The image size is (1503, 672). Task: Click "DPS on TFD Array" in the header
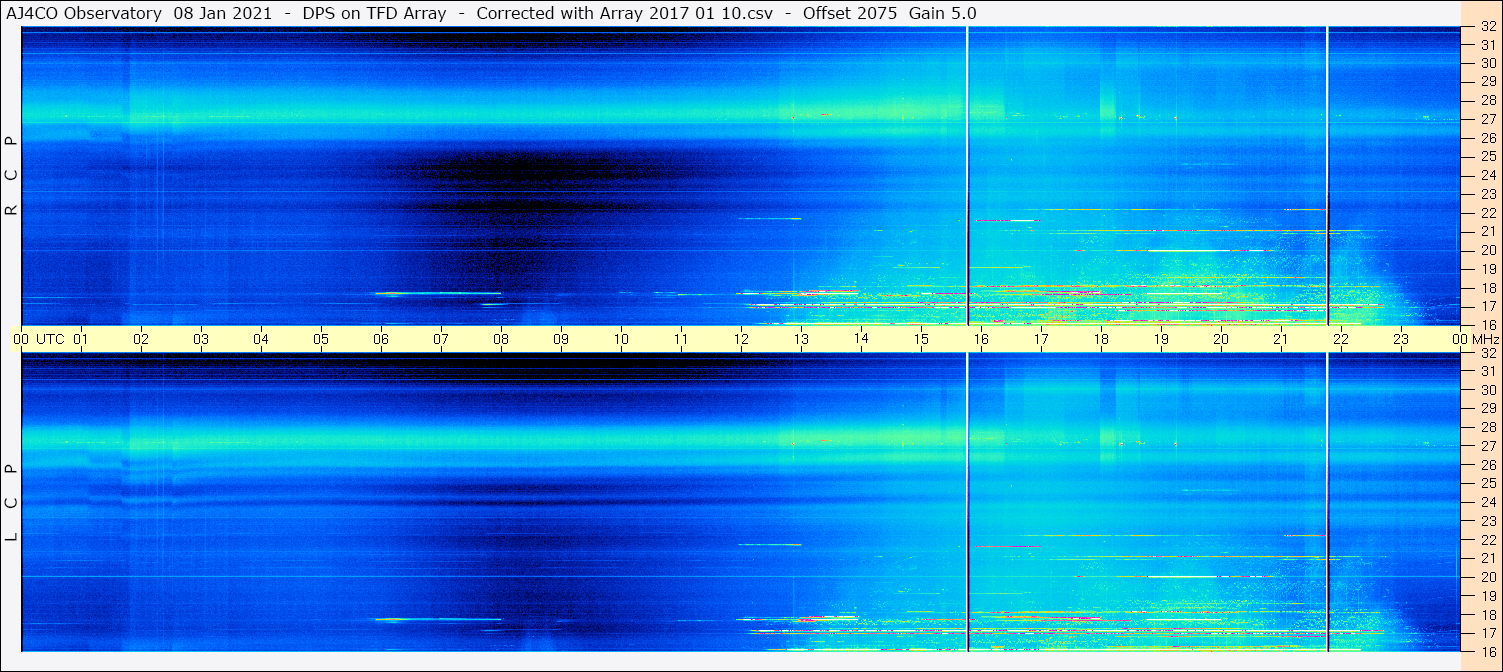tap(374, 13)
